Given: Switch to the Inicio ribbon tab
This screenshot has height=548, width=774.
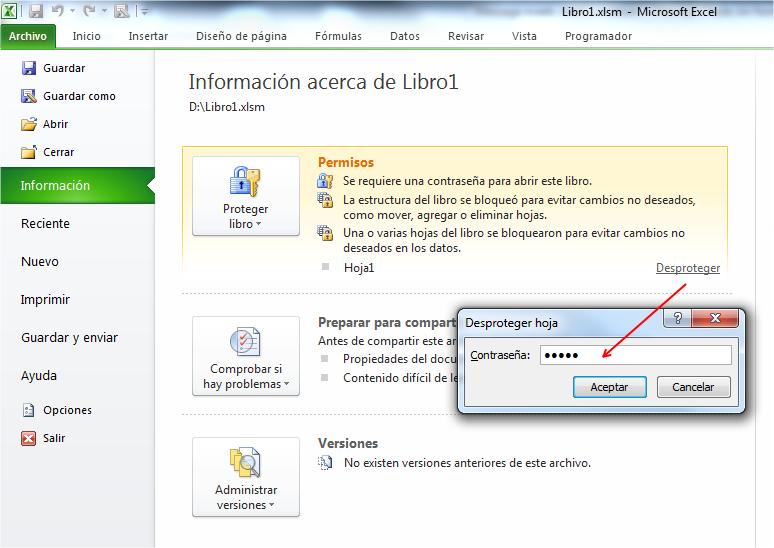Looking at the screenshot, I should tap(86, 36).
